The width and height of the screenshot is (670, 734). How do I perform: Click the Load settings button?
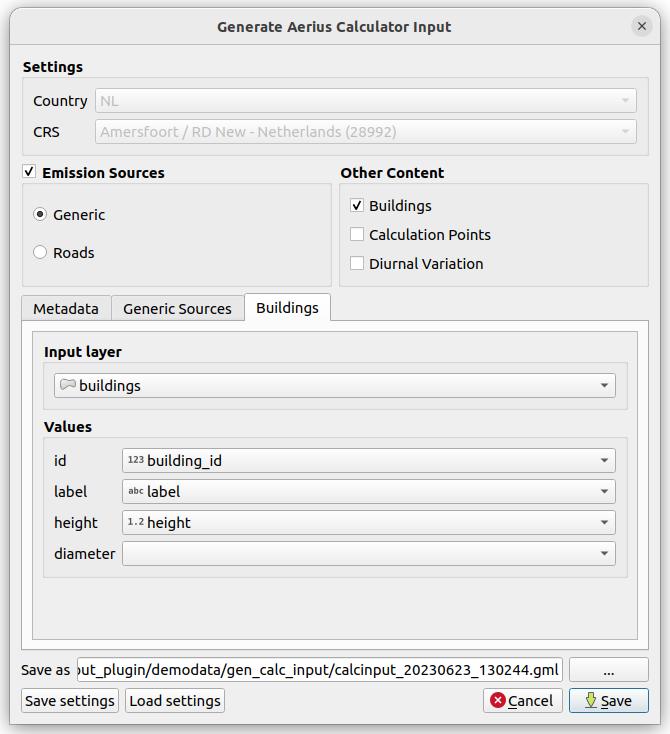(175, 701)
